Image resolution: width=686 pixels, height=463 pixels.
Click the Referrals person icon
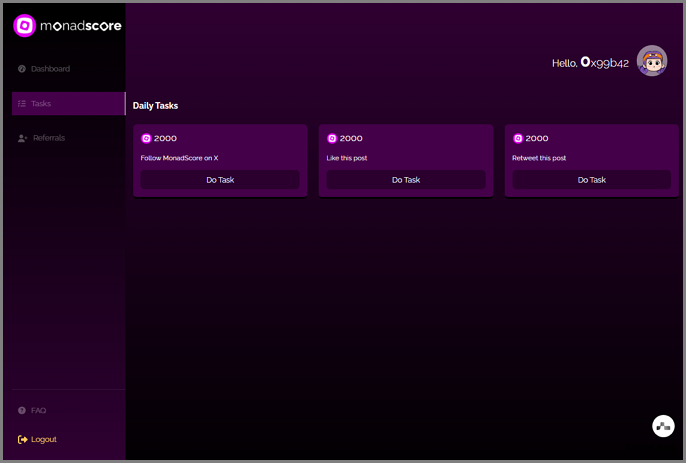[22, 138]
